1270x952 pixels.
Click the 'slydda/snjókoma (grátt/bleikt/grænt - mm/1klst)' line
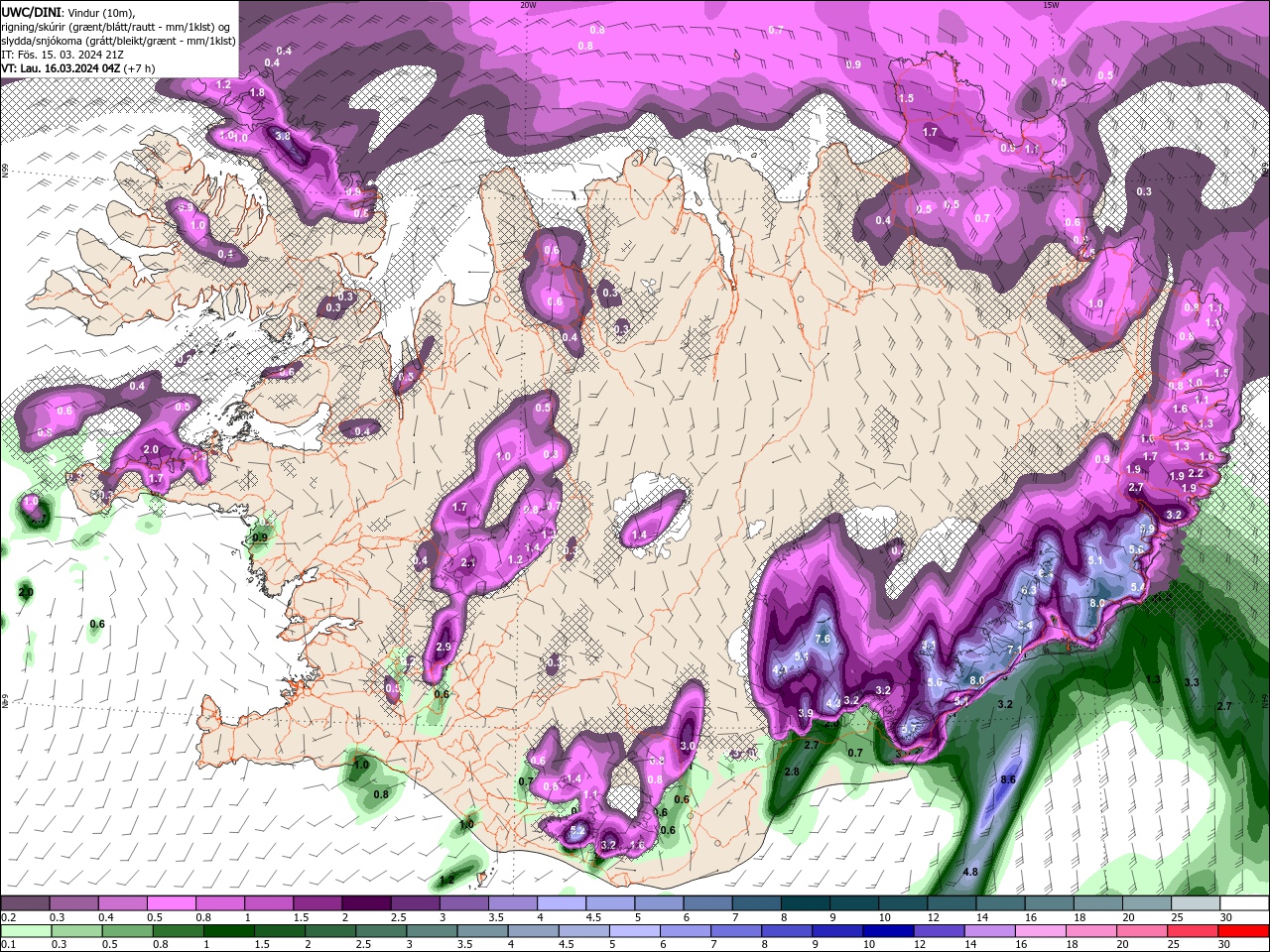(x=119, y=41)
